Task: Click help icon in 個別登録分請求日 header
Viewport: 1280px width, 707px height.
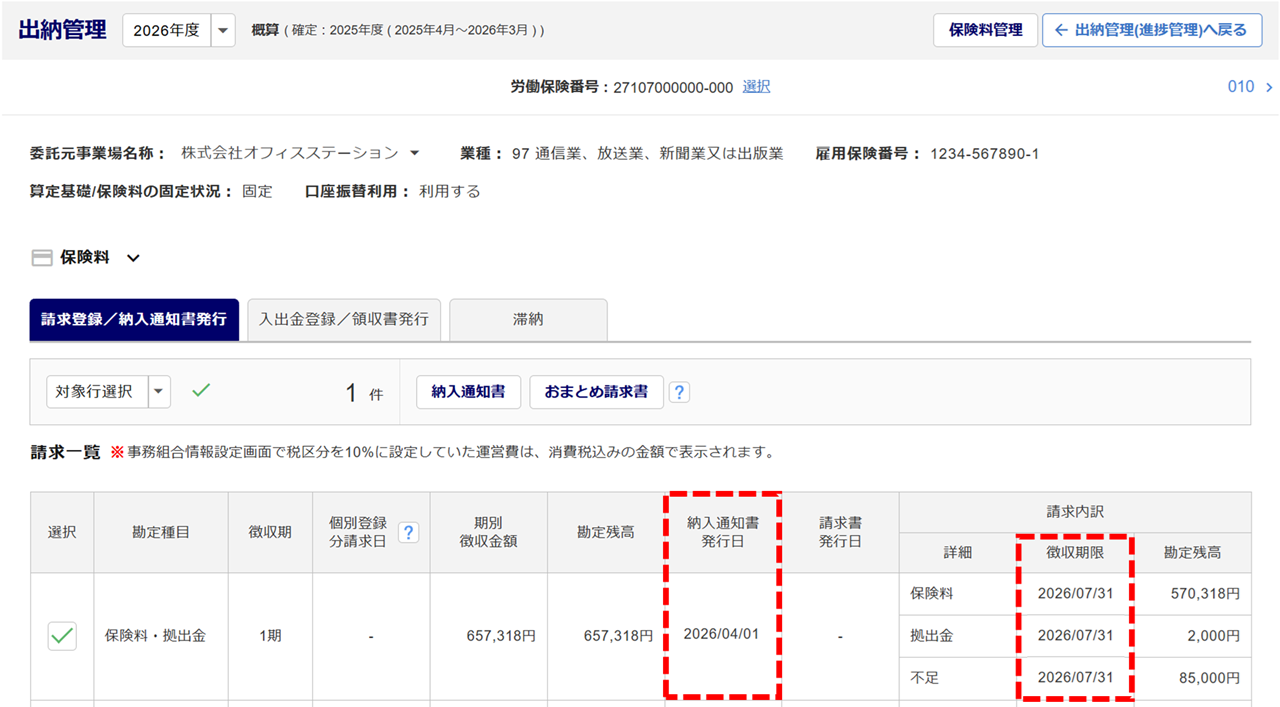Action: (408, 532)
